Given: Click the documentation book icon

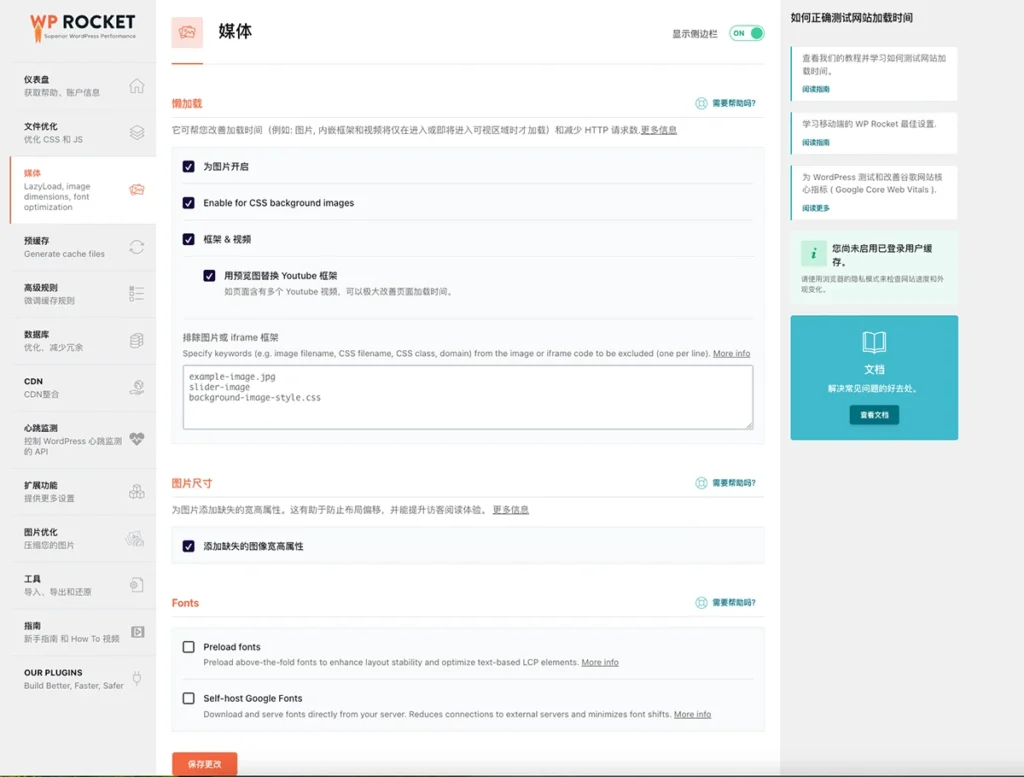Looking at the screenshot, I should (x=874, y=343).
